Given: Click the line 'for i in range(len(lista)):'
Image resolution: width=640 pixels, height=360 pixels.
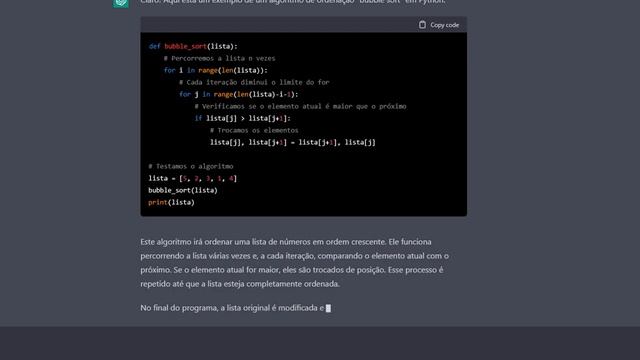Looking at the screenshot, I should point(216,70).
